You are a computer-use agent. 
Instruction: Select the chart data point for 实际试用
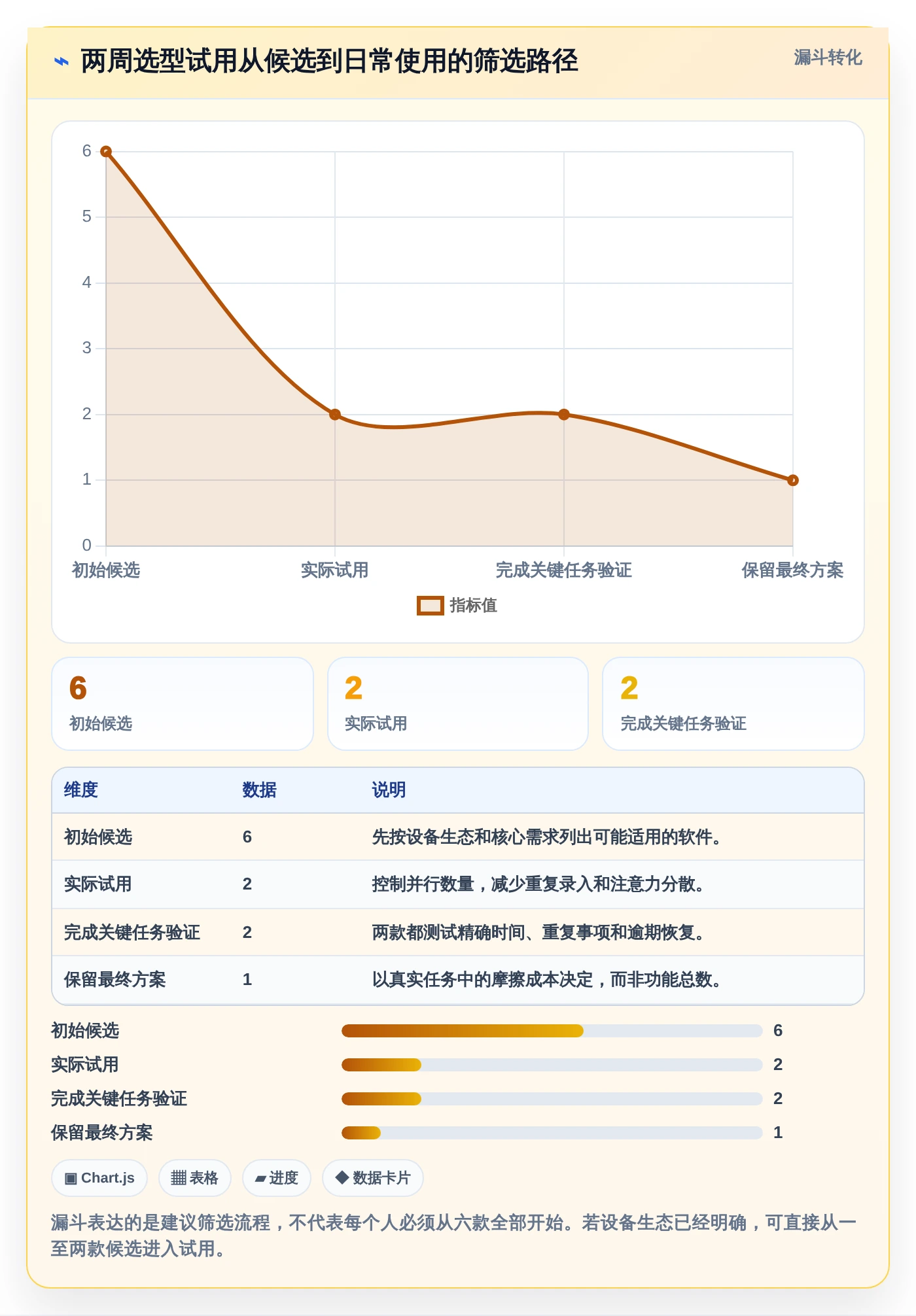(335, 415)
